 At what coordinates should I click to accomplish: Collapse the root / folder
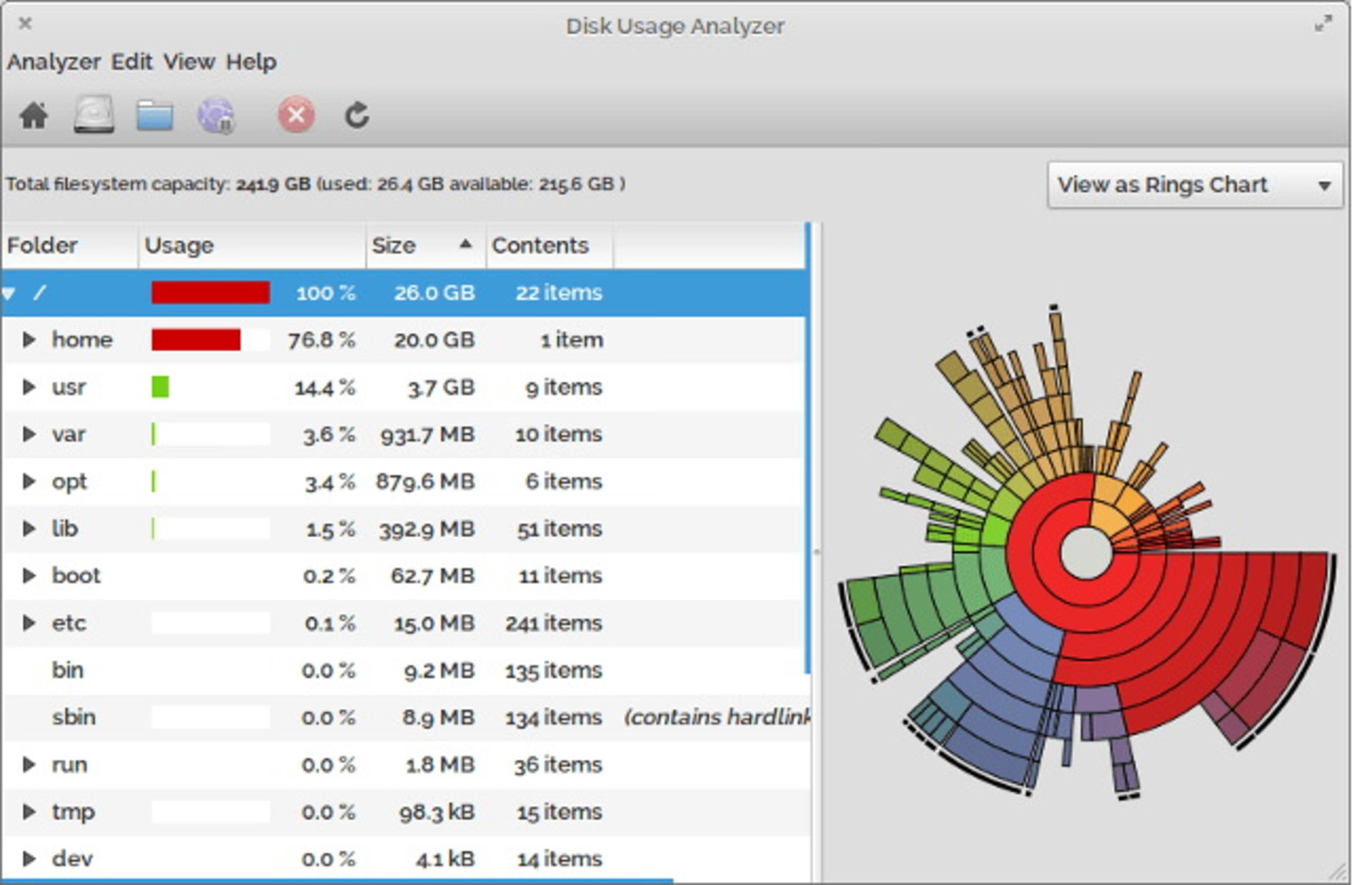pos(9,292)
